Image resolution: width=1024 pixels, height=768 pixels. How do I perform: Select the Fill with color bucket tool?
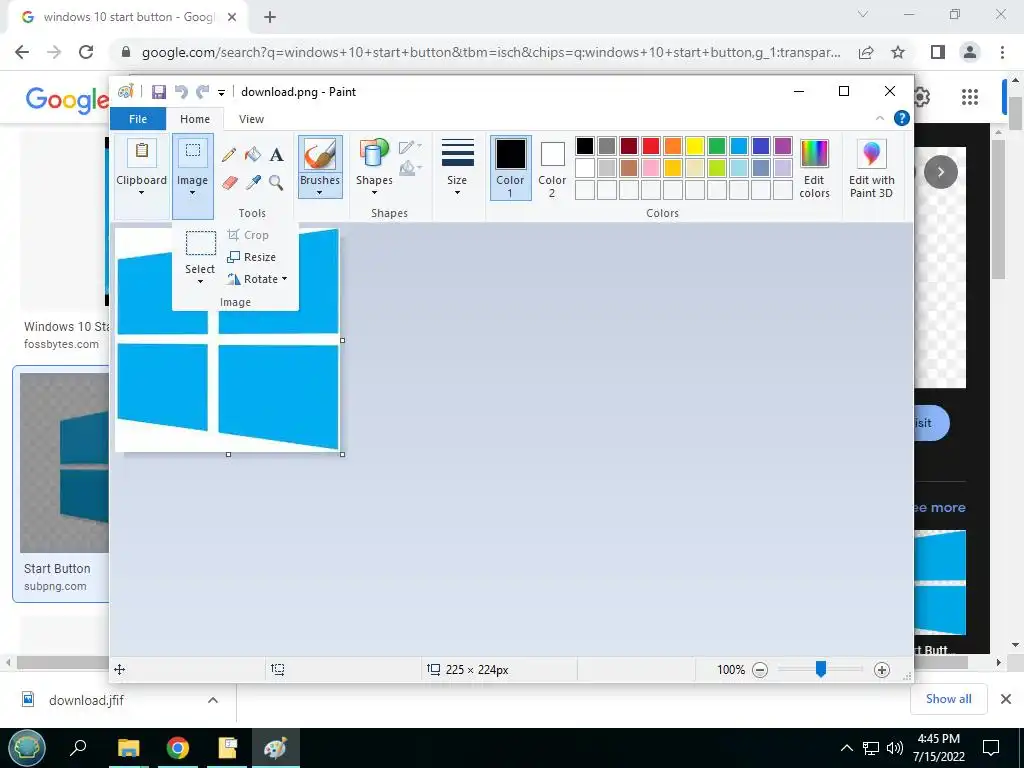pyautogui.click(x=253, y=155)
